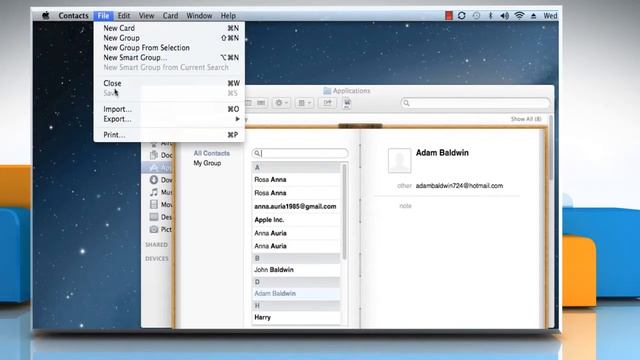Image resolution: width=640 pixels, height=360 pixels.
Task: Click adambaldwin724@hotmail.com email address
Action: (459, 186)
